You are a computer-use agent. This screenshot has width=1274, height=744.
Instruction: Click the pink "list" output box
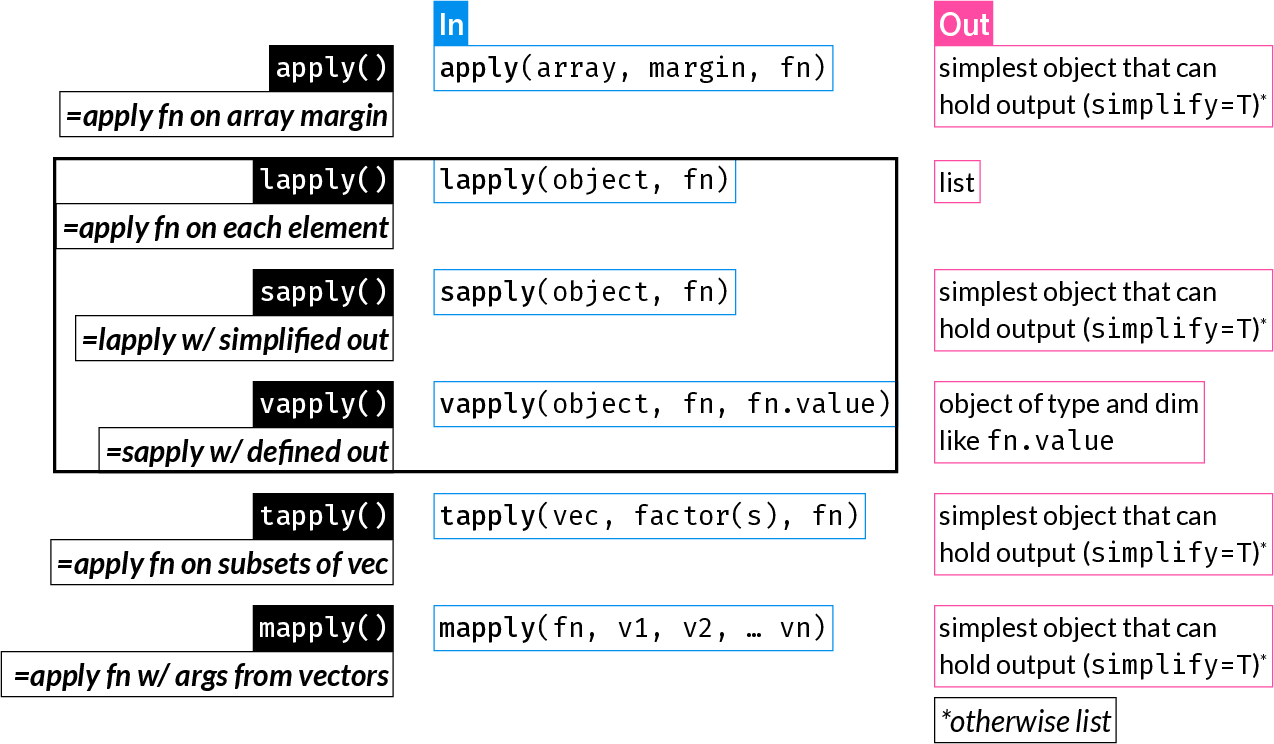[x=957, y=182]
